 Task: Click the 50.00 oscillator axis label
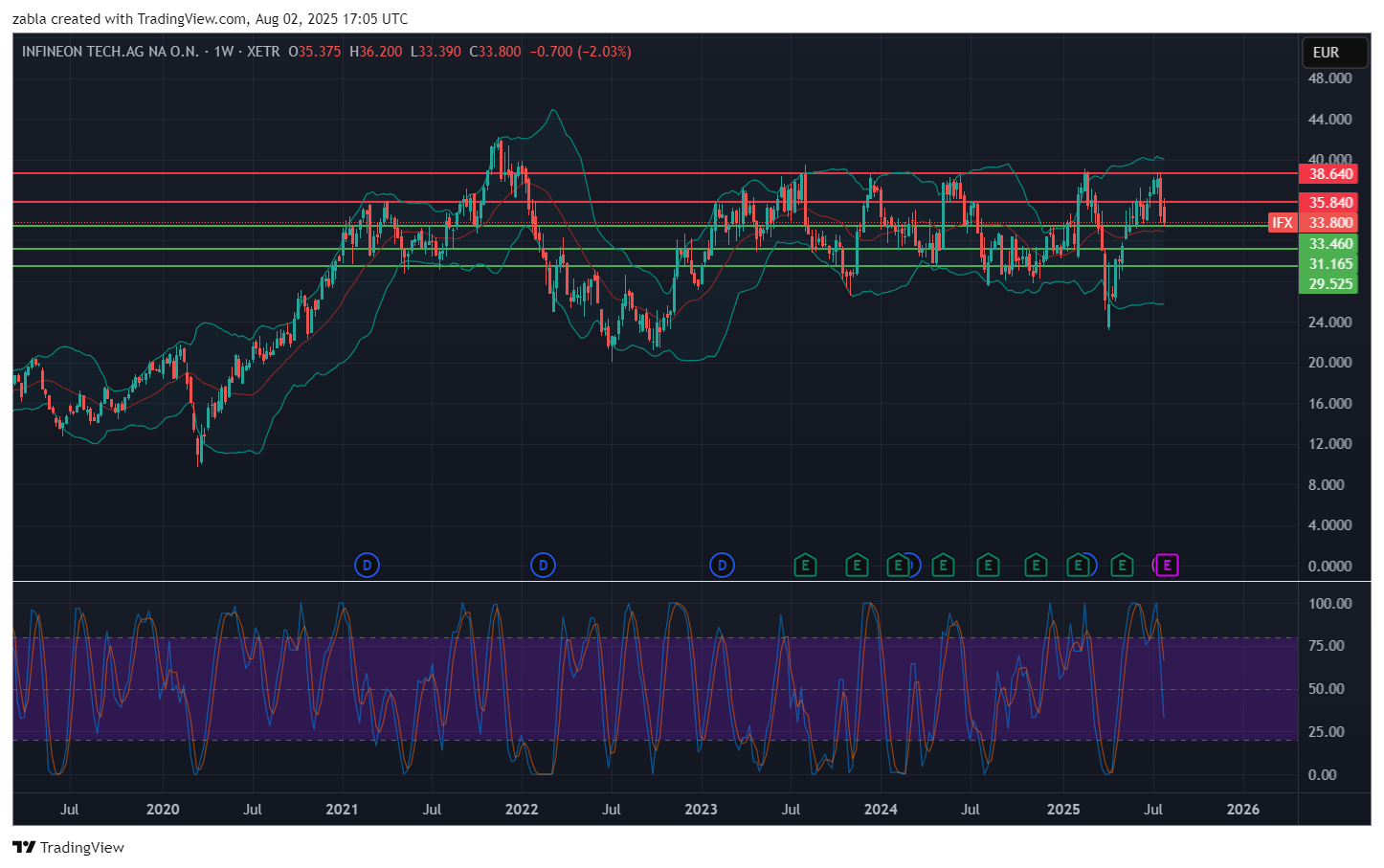1326,689
